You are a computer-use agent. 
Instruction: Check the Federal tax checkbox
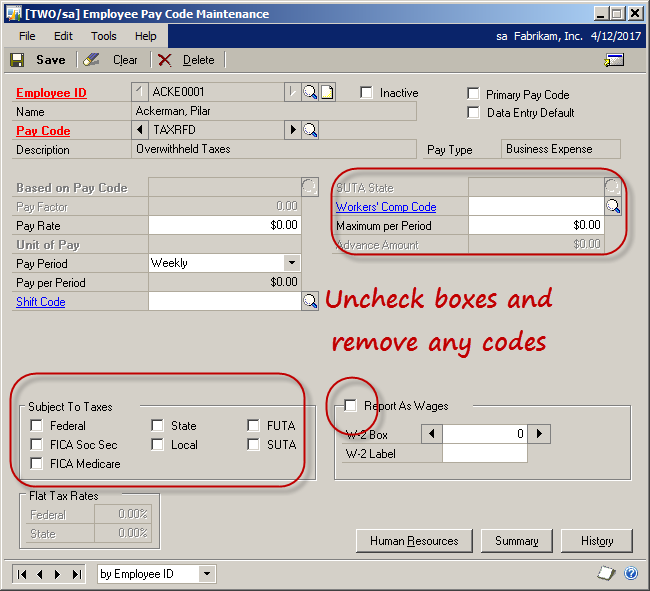click(36, 425)
